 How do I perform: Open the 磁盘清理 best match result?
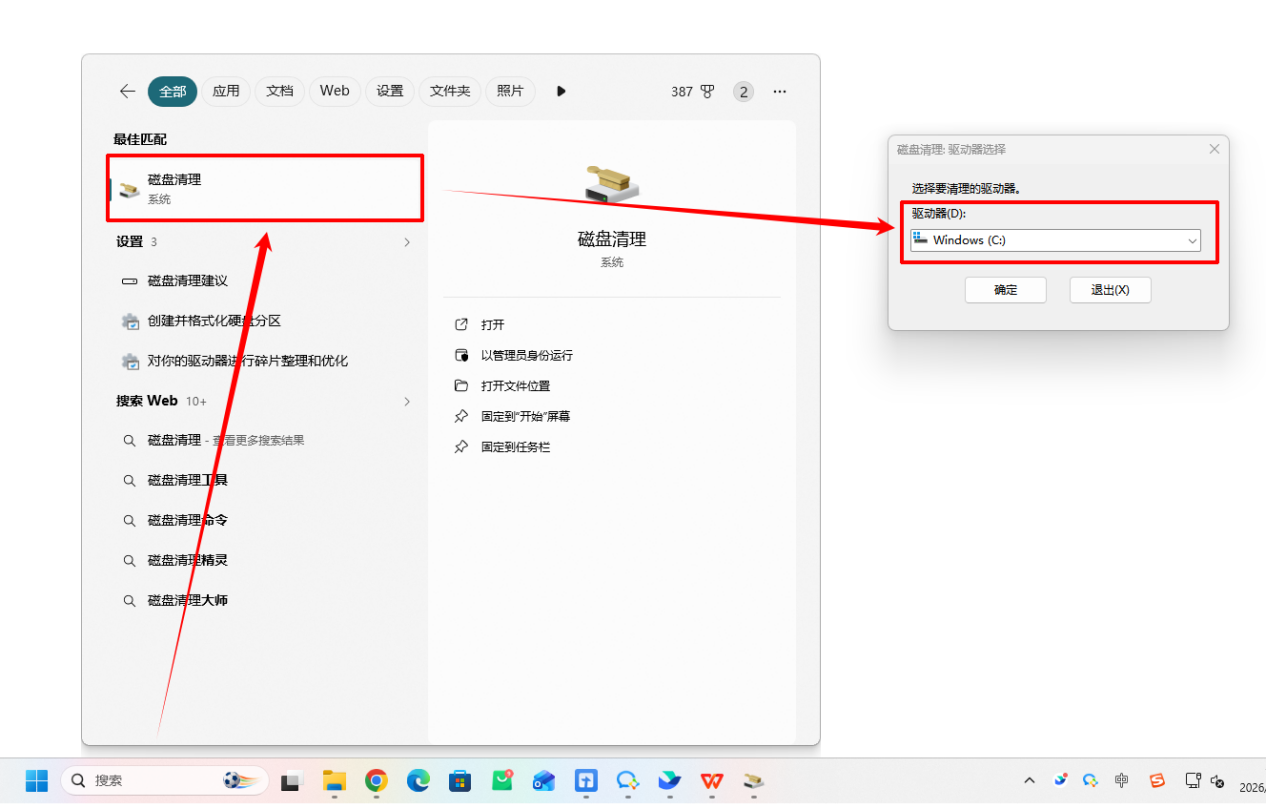[x=265, y=188]
